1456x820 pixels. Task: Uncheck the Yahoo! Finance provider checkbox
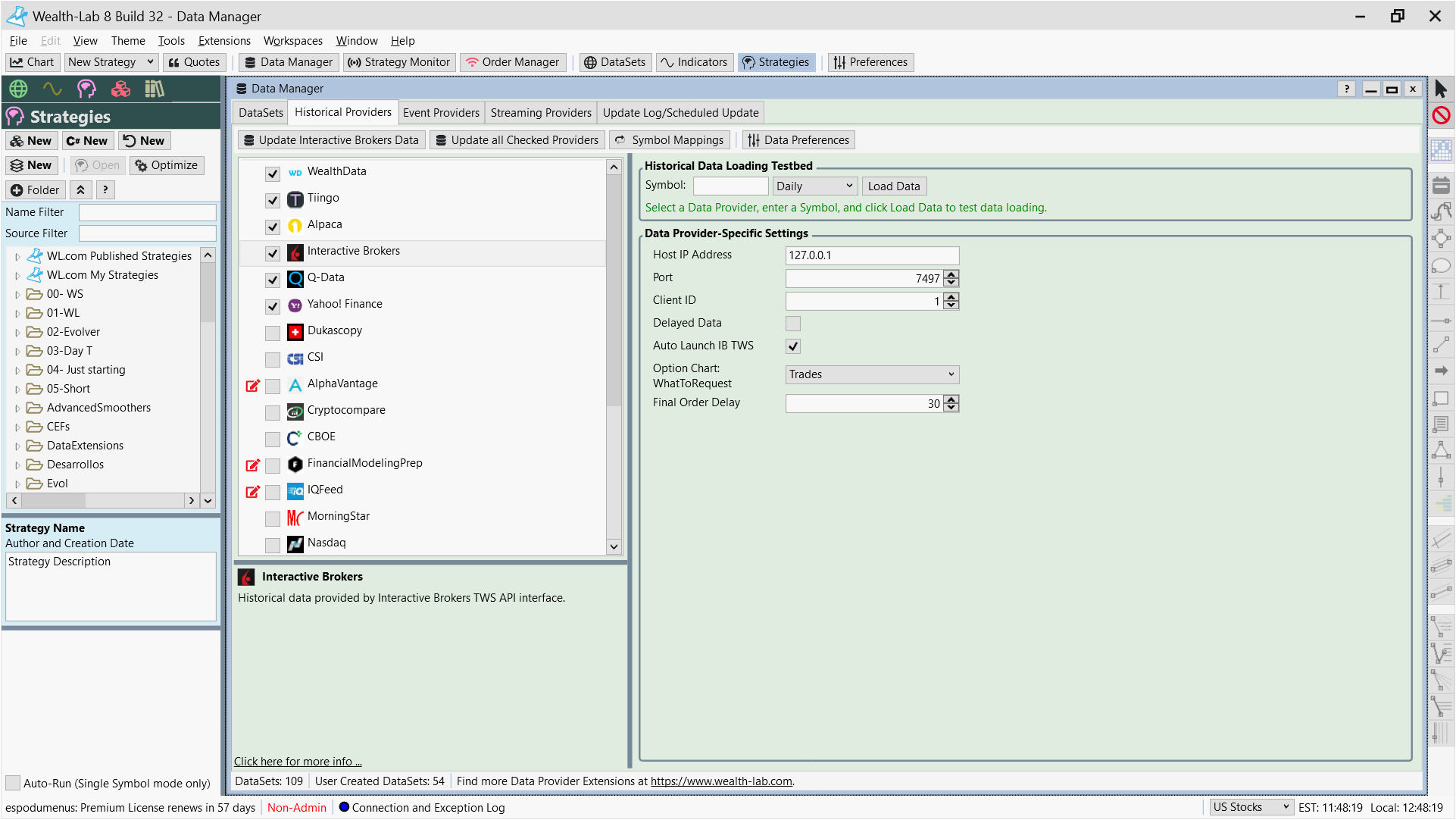click(x=273, y=306)
